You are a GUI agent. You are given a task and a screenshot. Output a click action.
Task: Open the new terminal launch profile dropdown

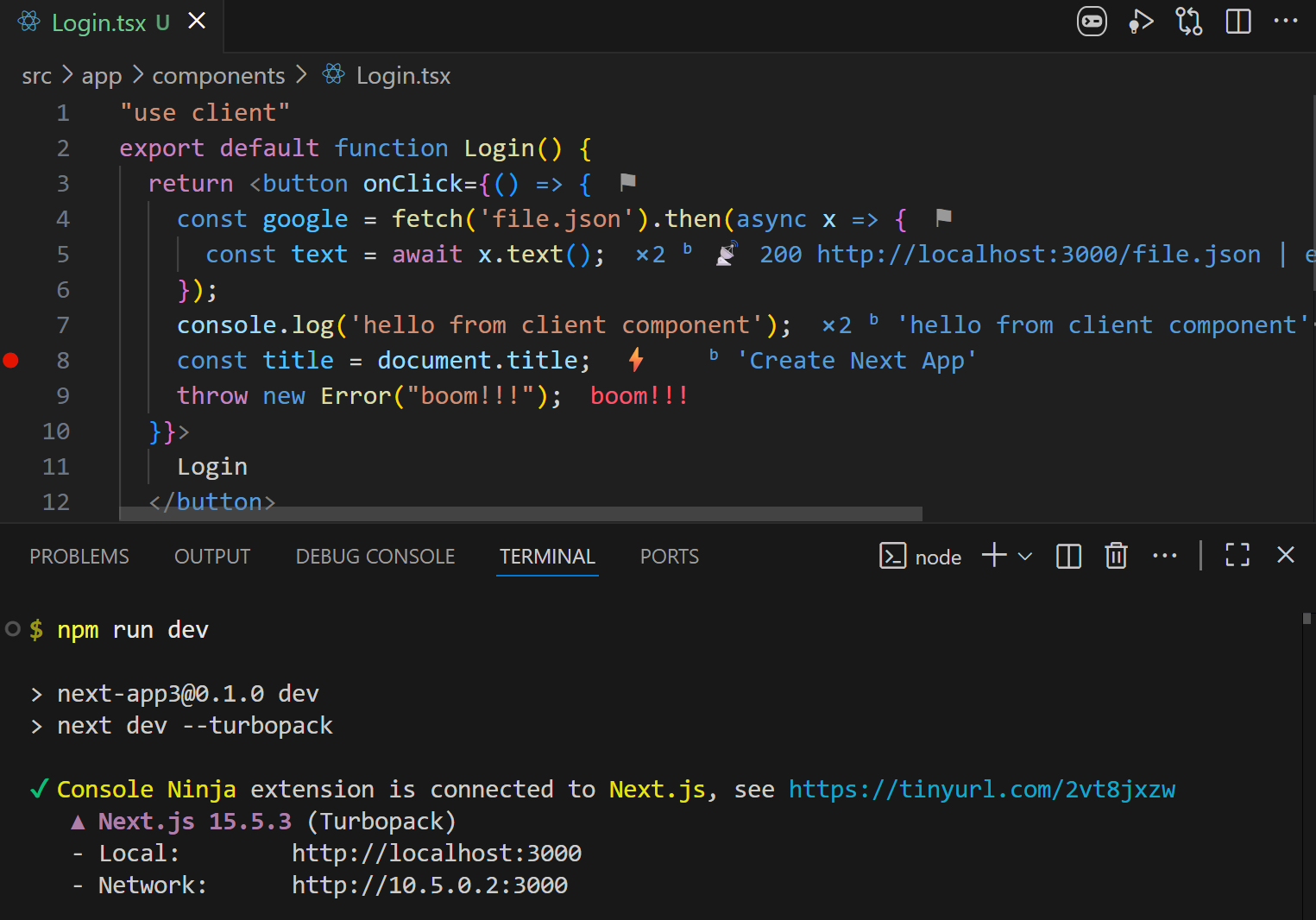pyautogui.click(x=1025, y=557)
